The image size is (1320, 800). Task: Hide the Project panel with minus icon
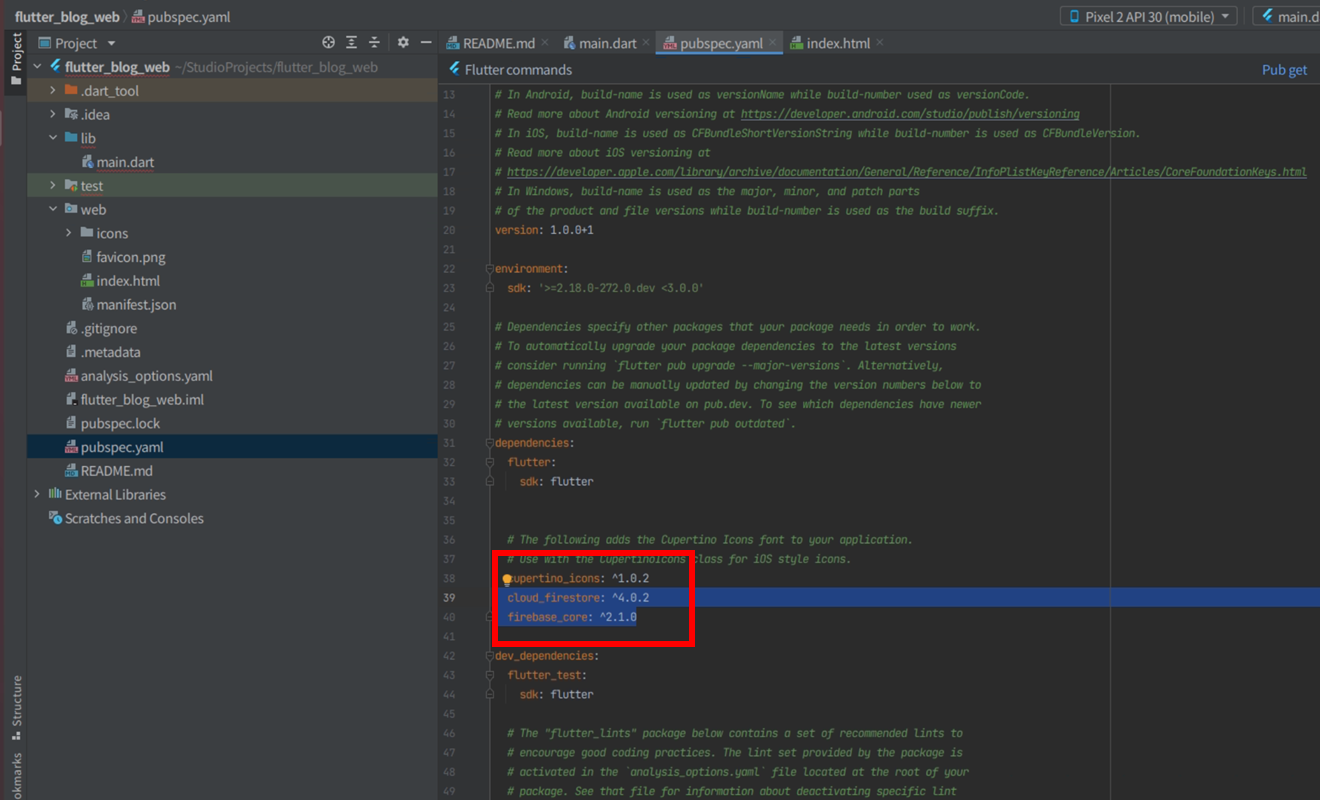[426, 43]
